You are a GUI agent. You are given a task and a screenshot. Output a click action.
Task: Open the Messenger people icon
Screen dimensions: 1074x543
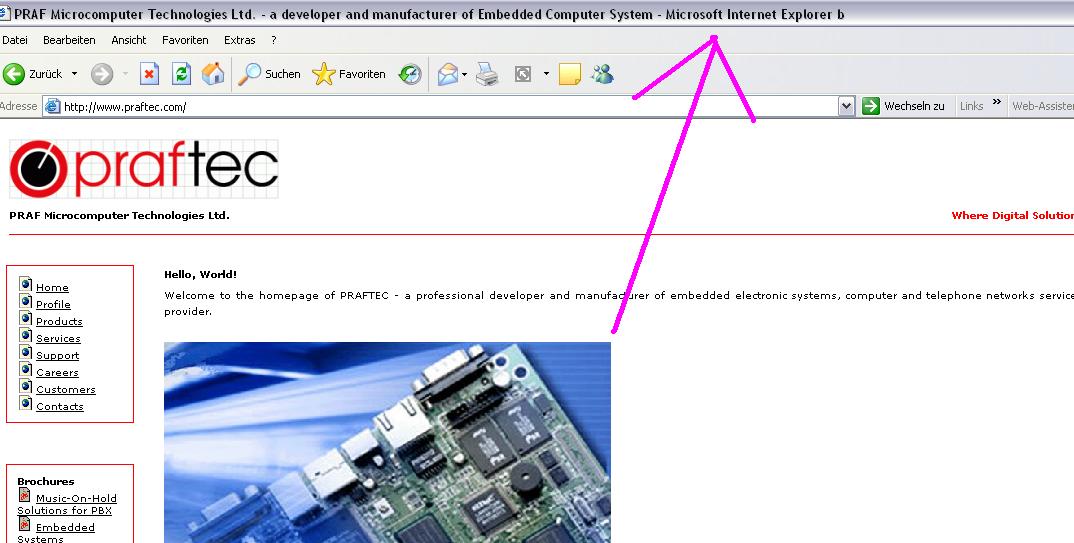[x=603, y=74]
